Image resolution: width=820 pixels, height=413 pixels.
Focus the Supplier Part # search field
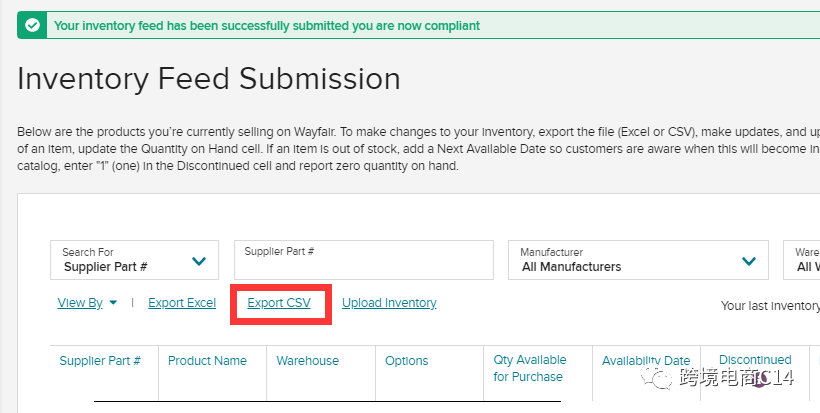[x=363, y=260]
